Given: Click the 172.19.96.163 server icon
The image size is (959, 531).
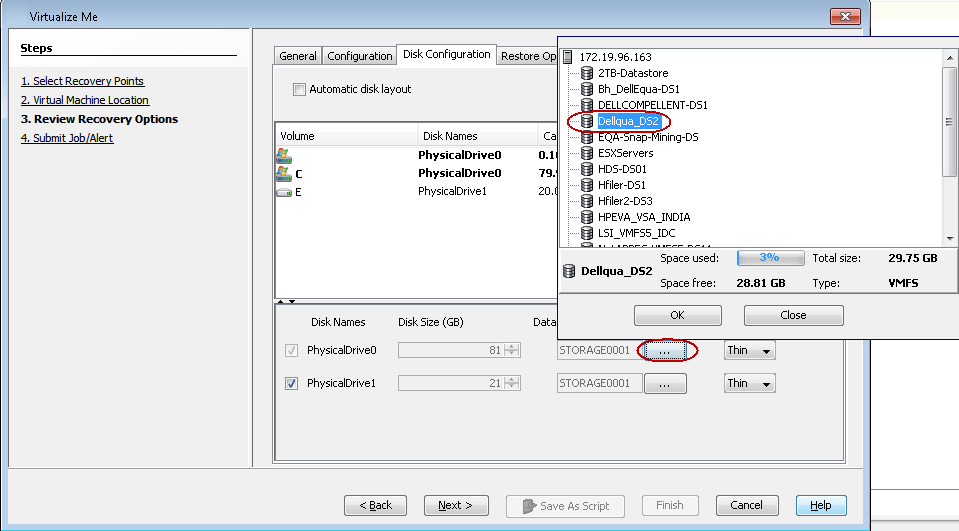Looking at the screenshot, I should coord(568,57).
